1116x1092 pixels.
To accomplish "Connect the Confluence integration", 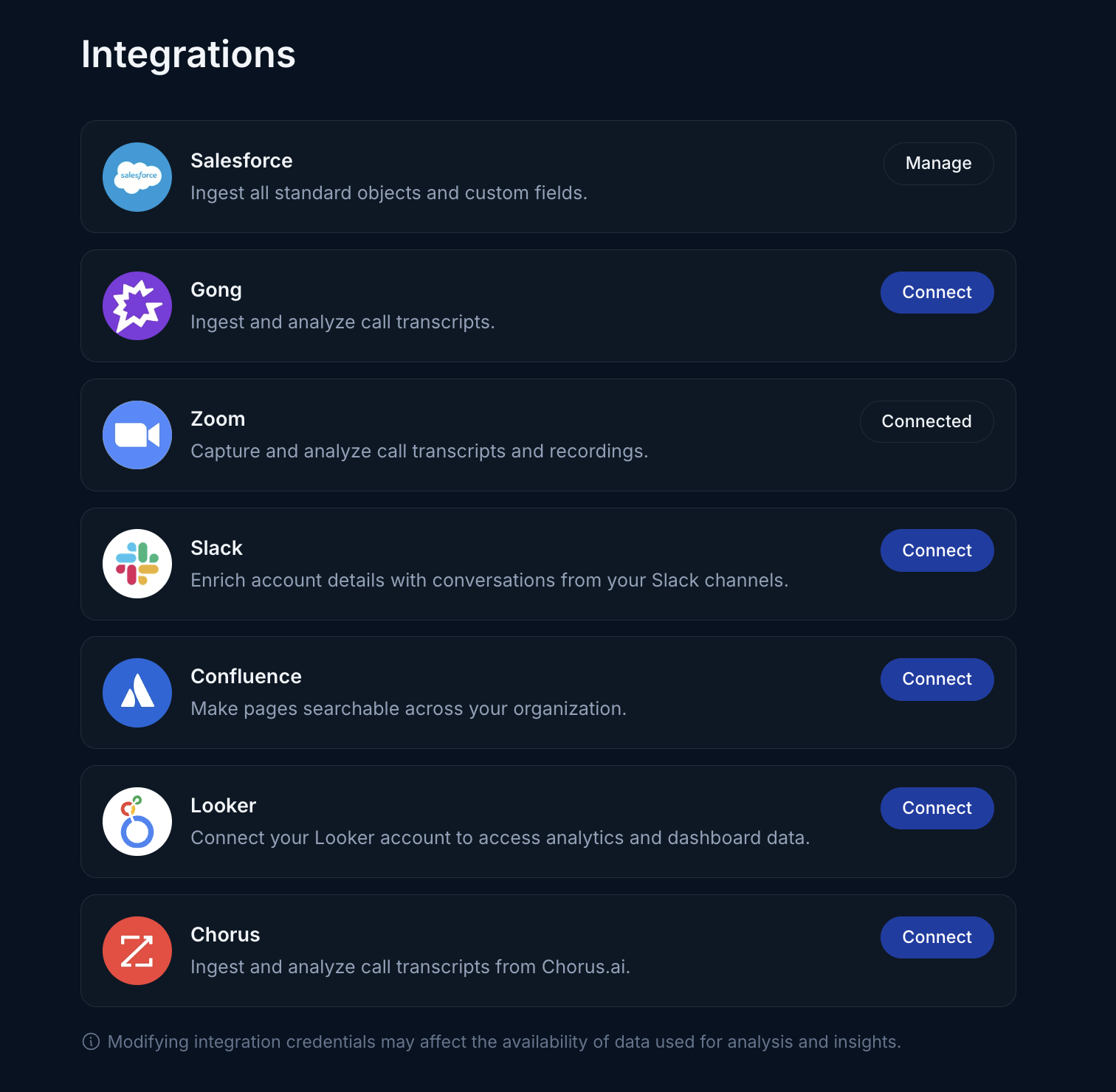I will (x=937, y=679).
